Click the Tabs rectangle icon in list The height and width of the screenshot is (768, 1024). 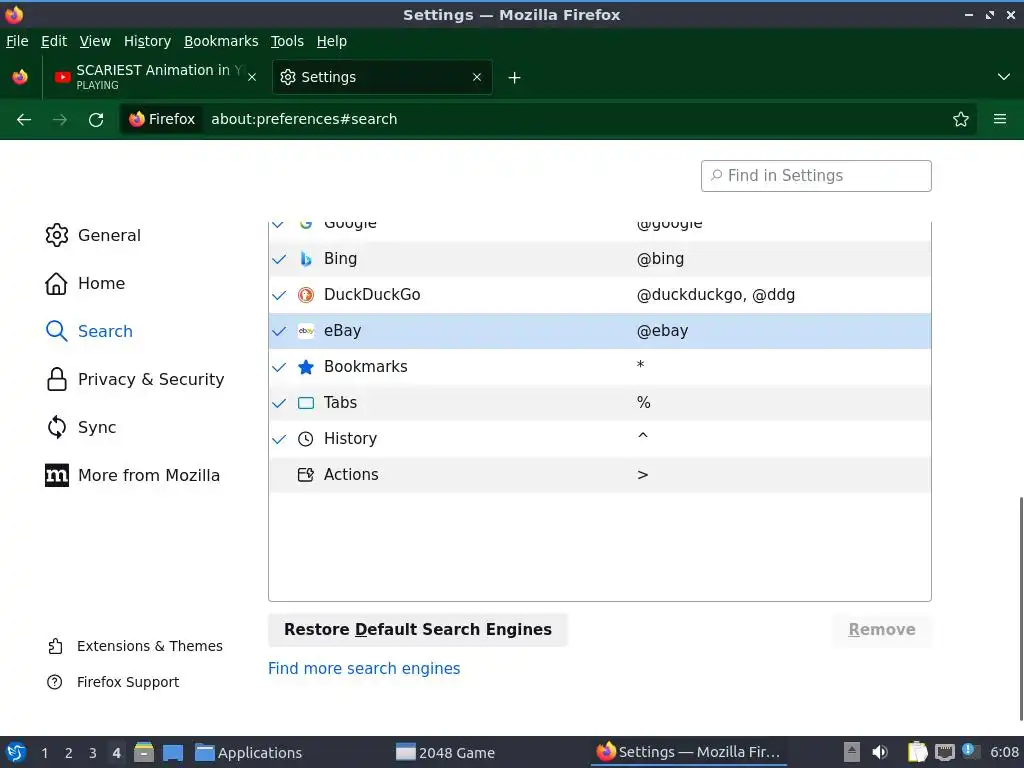click(306, 403)
